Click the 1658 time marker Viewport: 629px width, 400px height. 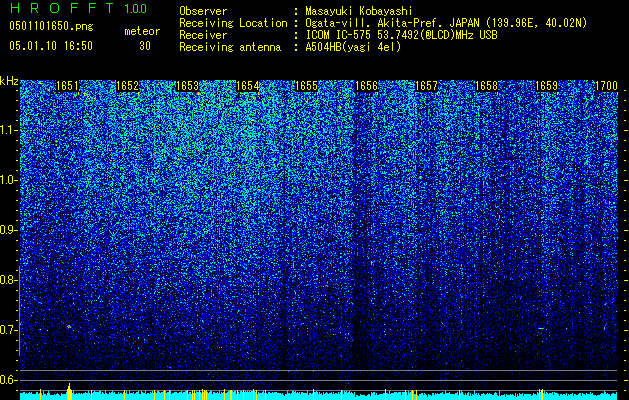[486, 86]
